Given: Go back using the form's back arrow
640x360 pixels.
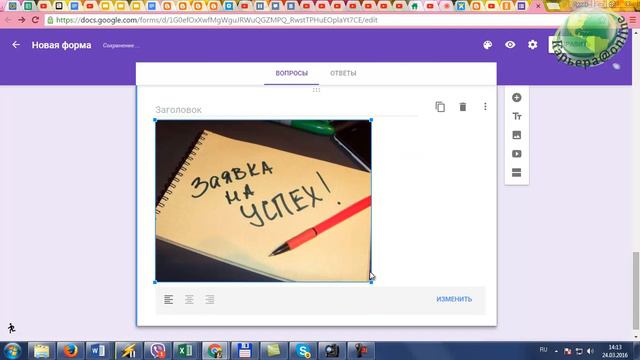Looking at the screenshot, I should [16, 44].
